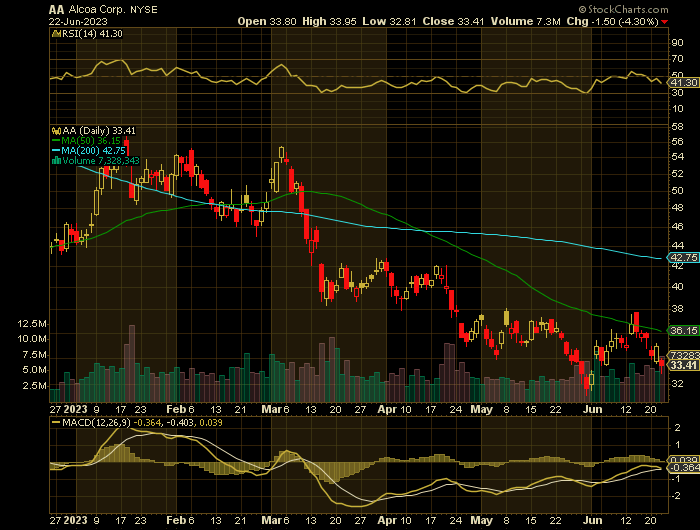Image resolution: width=700 pixels, height=530 pixels.
Task: Click the candlestick icon beside AA (Daily)
Action: pos(56,131)
